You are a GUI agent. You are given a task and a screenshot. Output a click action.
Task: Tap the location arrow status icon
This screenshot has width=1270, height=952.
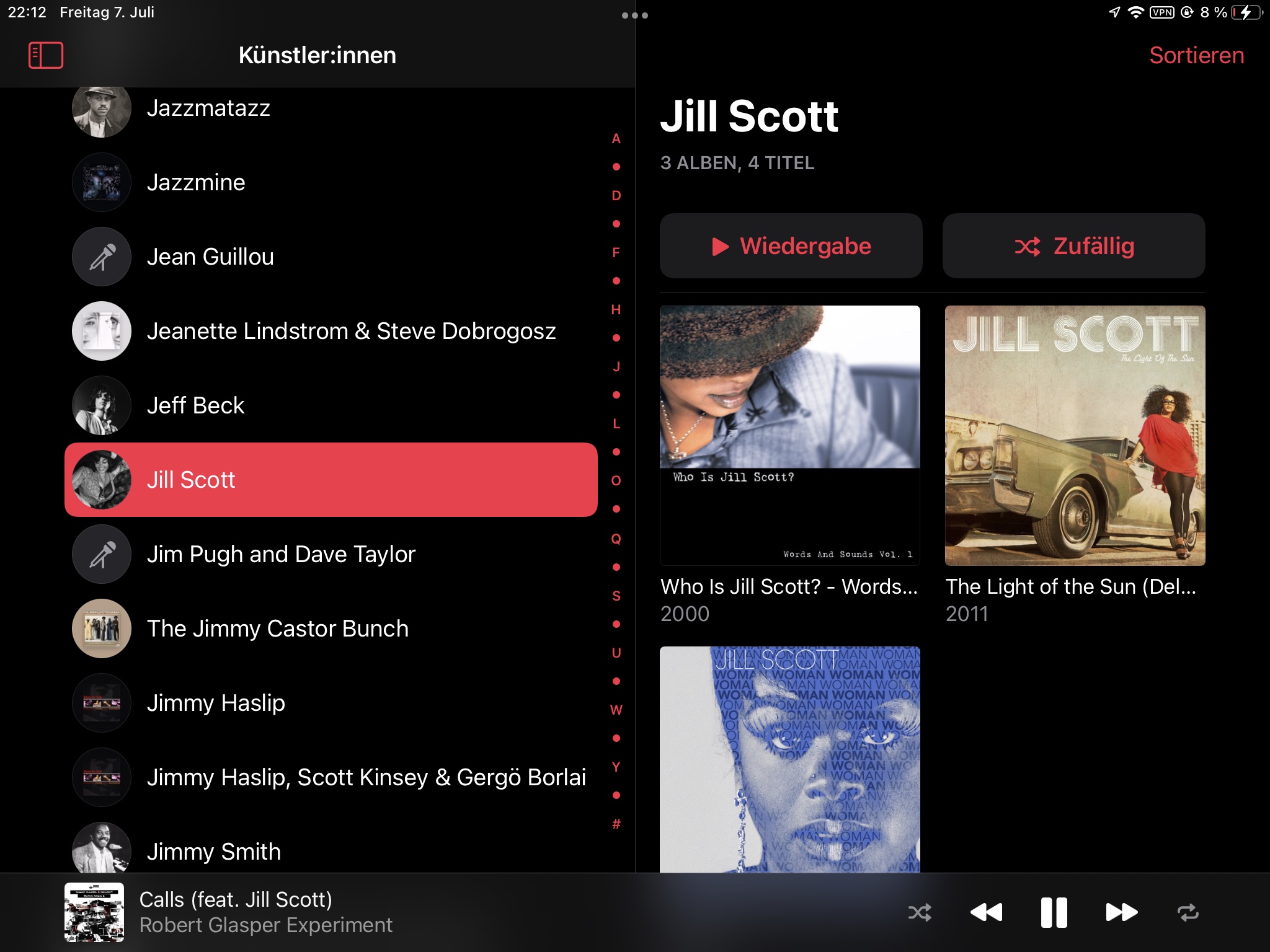pyautogui.click(x=1114, y=12)
